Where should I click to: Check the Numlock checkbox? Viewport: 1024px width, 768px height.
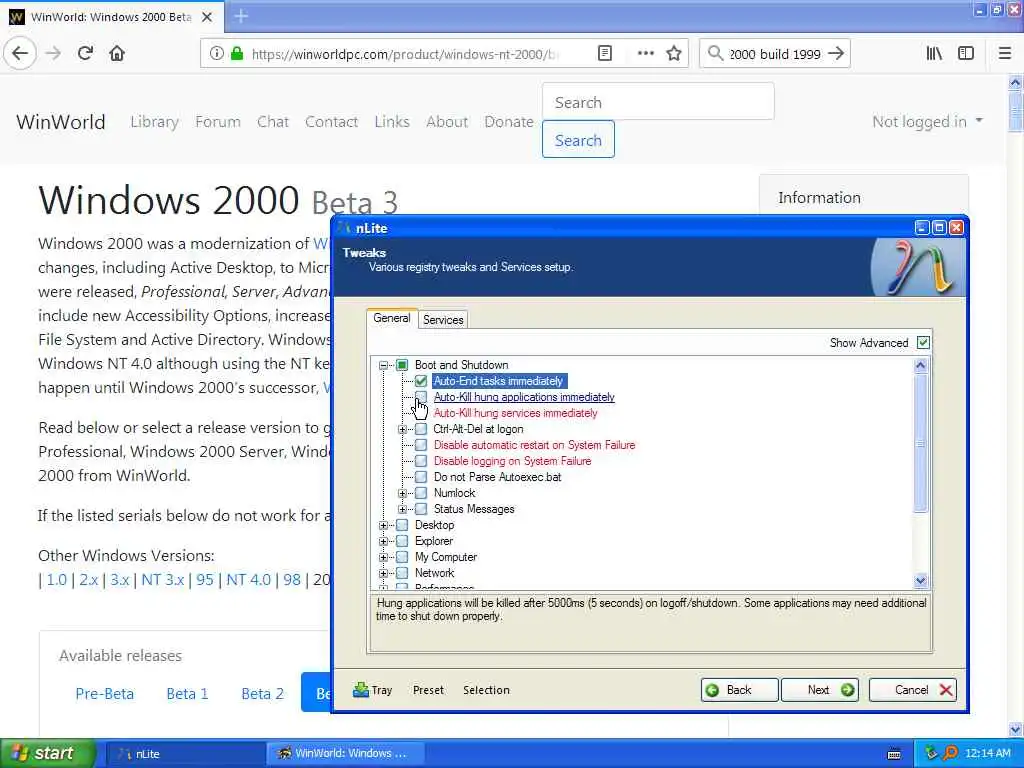[421, 493]
